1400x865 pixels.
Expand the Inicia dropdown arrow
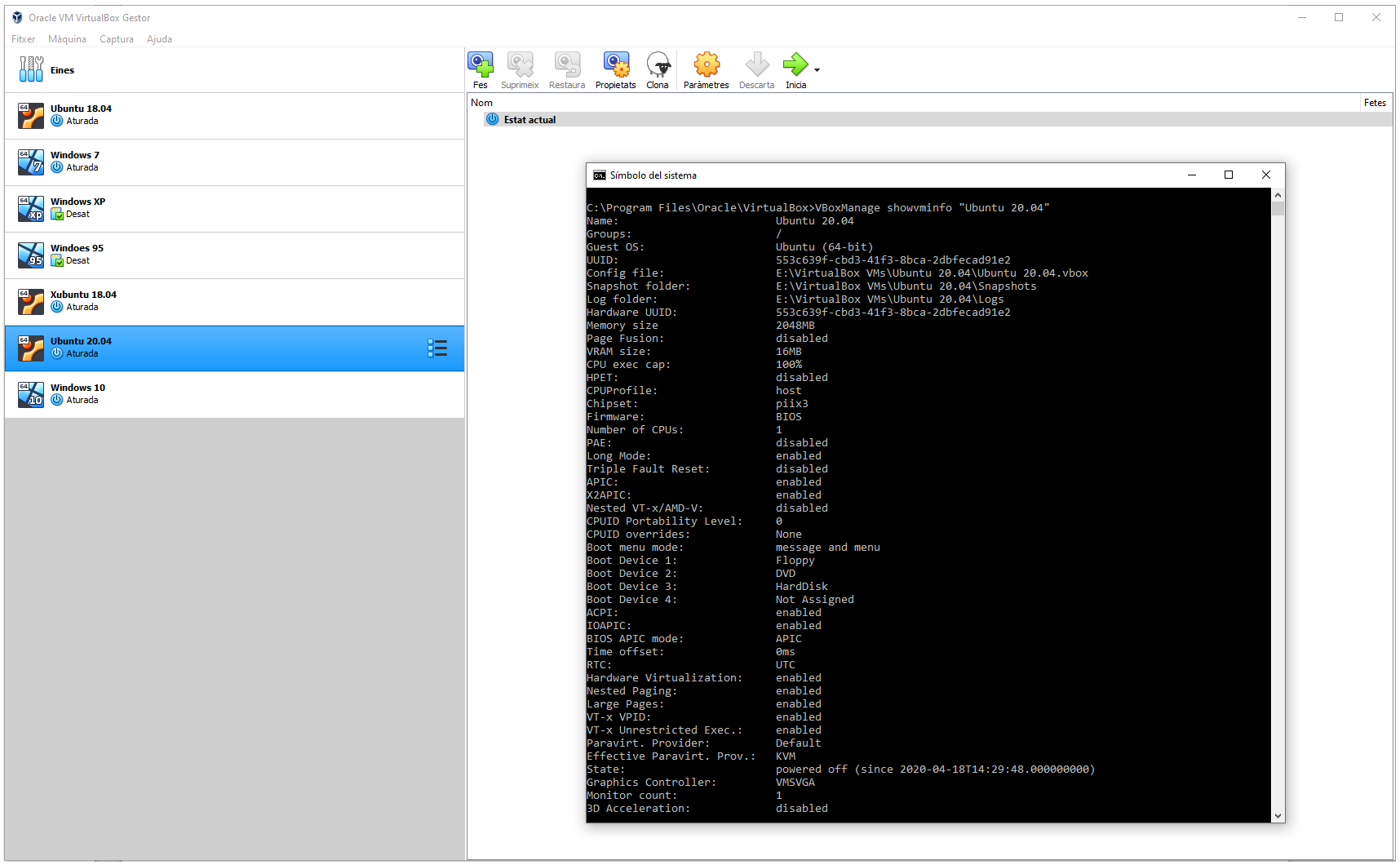pyautogui.click(x=817, y=70)
